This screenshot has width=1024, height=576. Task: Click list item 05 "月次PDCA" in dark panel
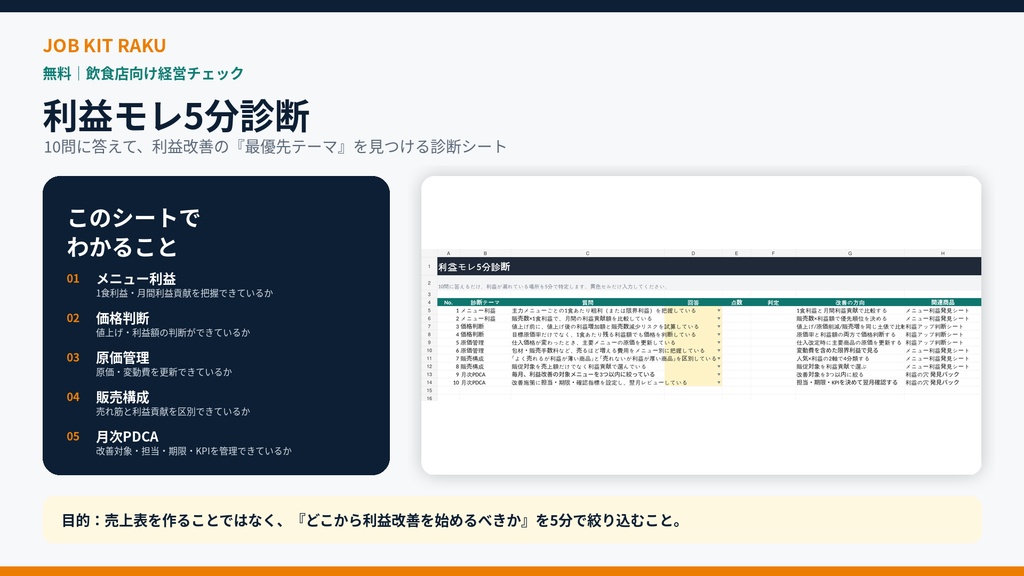point(179,443)
